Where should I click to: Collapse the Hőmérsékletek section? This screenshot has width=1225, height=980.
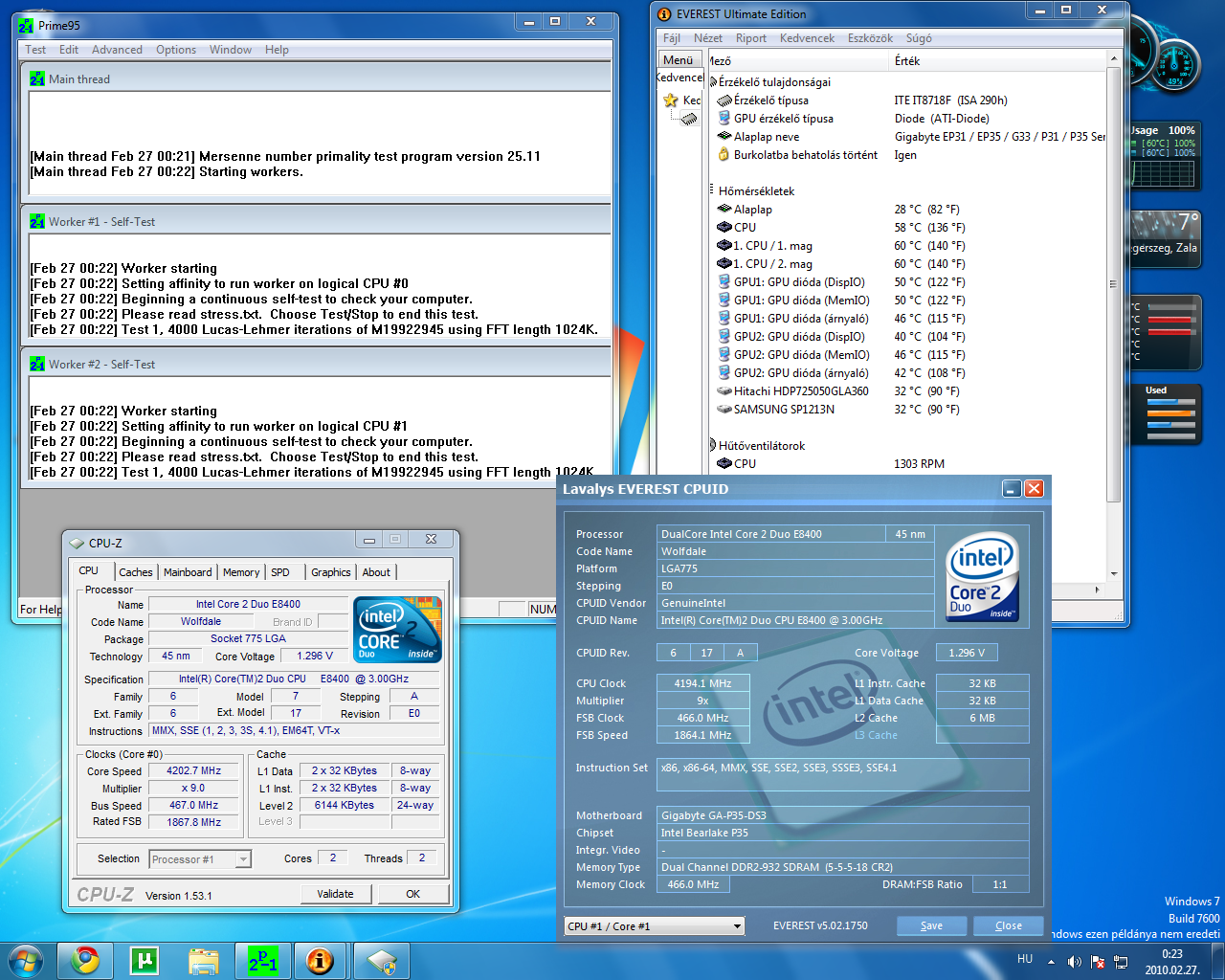(x=712, y=191)
